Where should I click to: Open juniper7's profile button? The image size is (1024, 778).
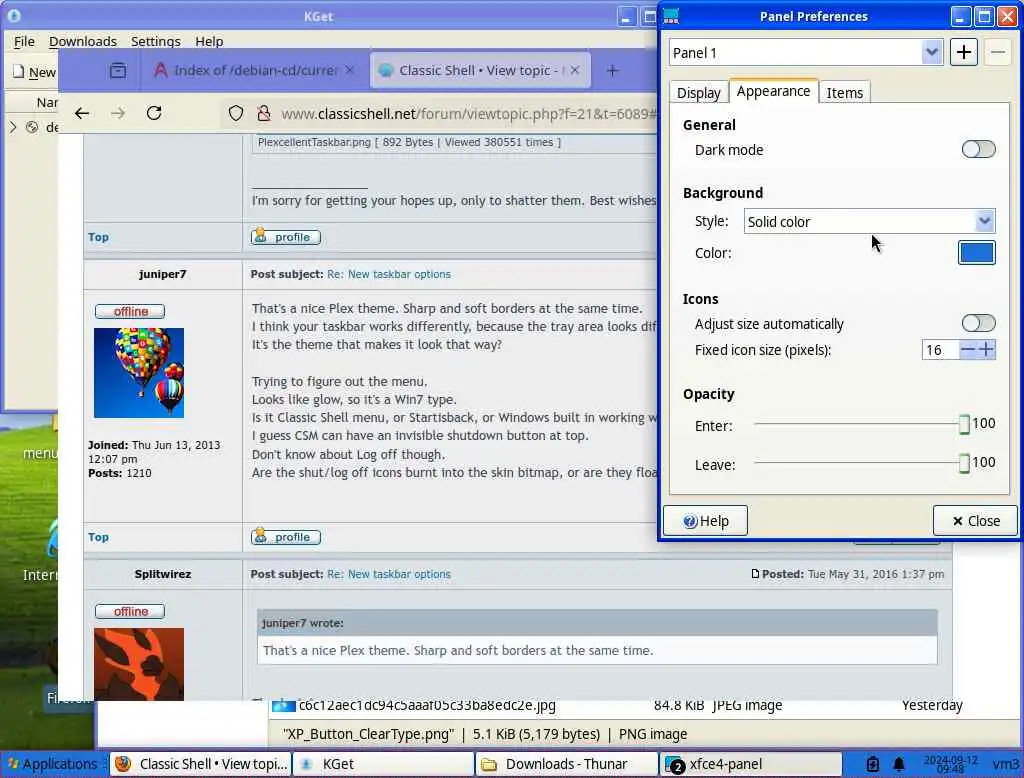pyautogui.click(x=286, y=537)
